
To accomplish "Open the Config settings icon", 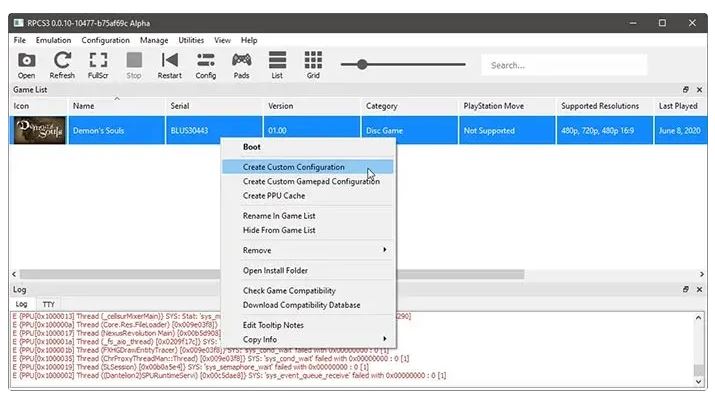I will [206, 65].
